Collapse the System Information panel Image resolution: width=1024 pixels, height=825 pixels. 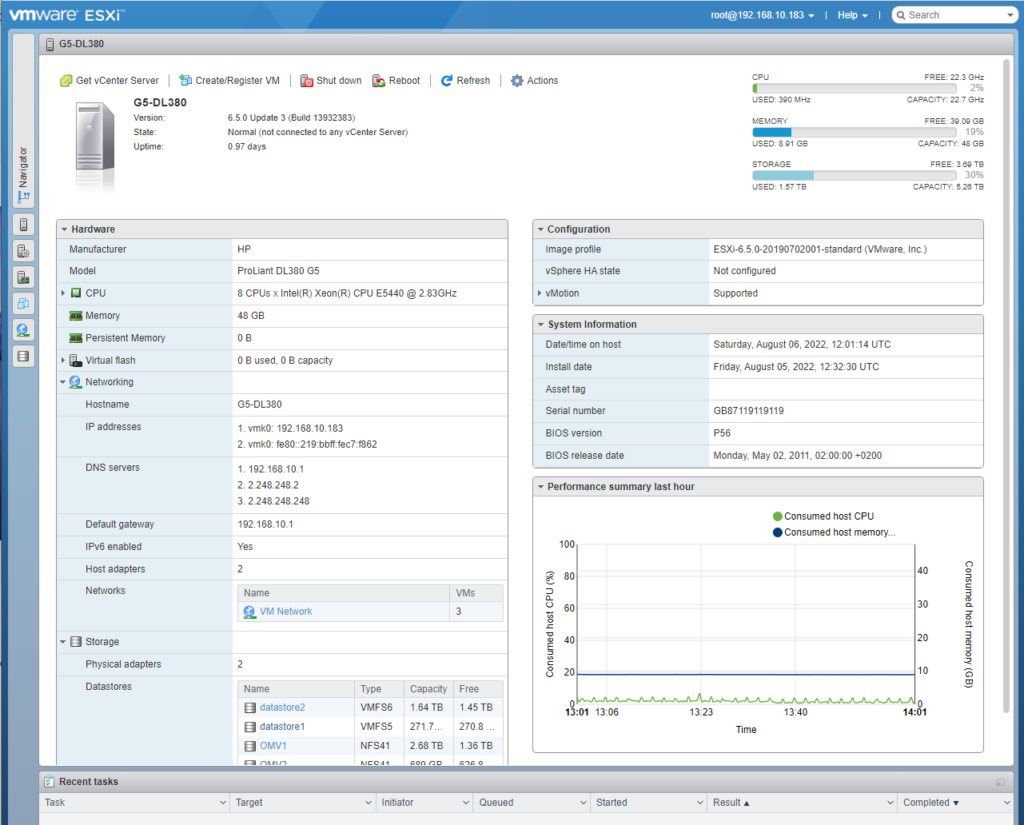[x=540, y=325]
